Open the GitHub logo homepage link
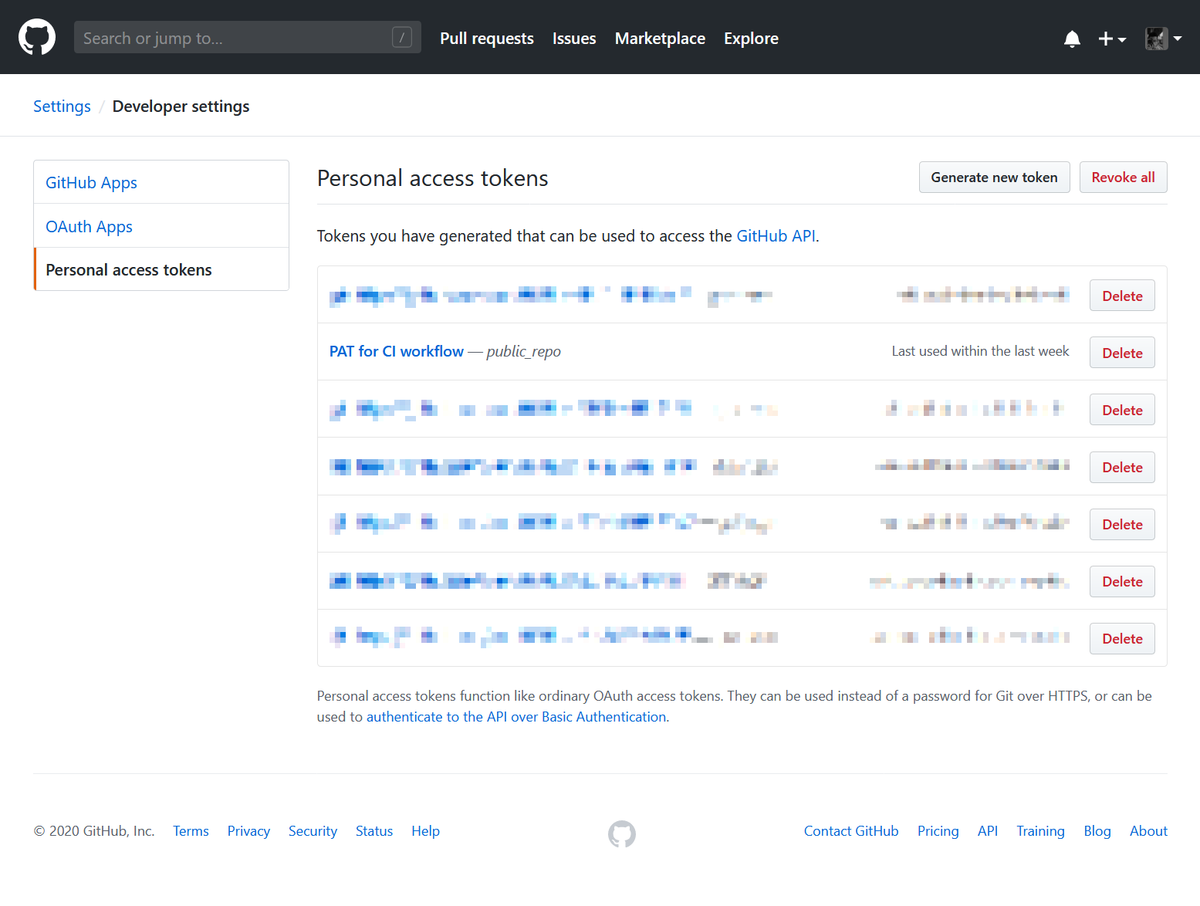 tap(37, 38)
